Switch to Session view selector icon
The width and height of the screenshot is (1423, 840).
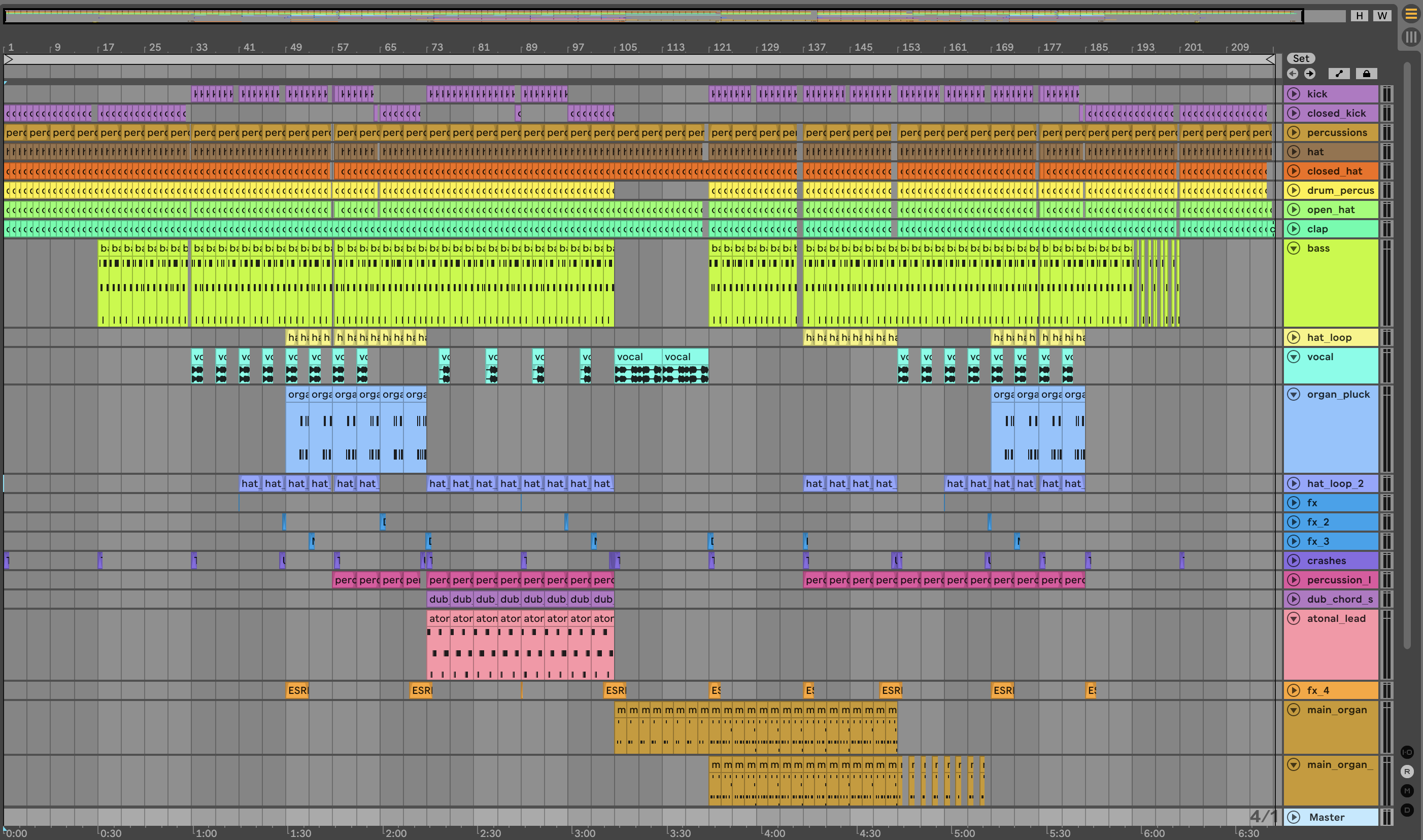pos(1410,38)
